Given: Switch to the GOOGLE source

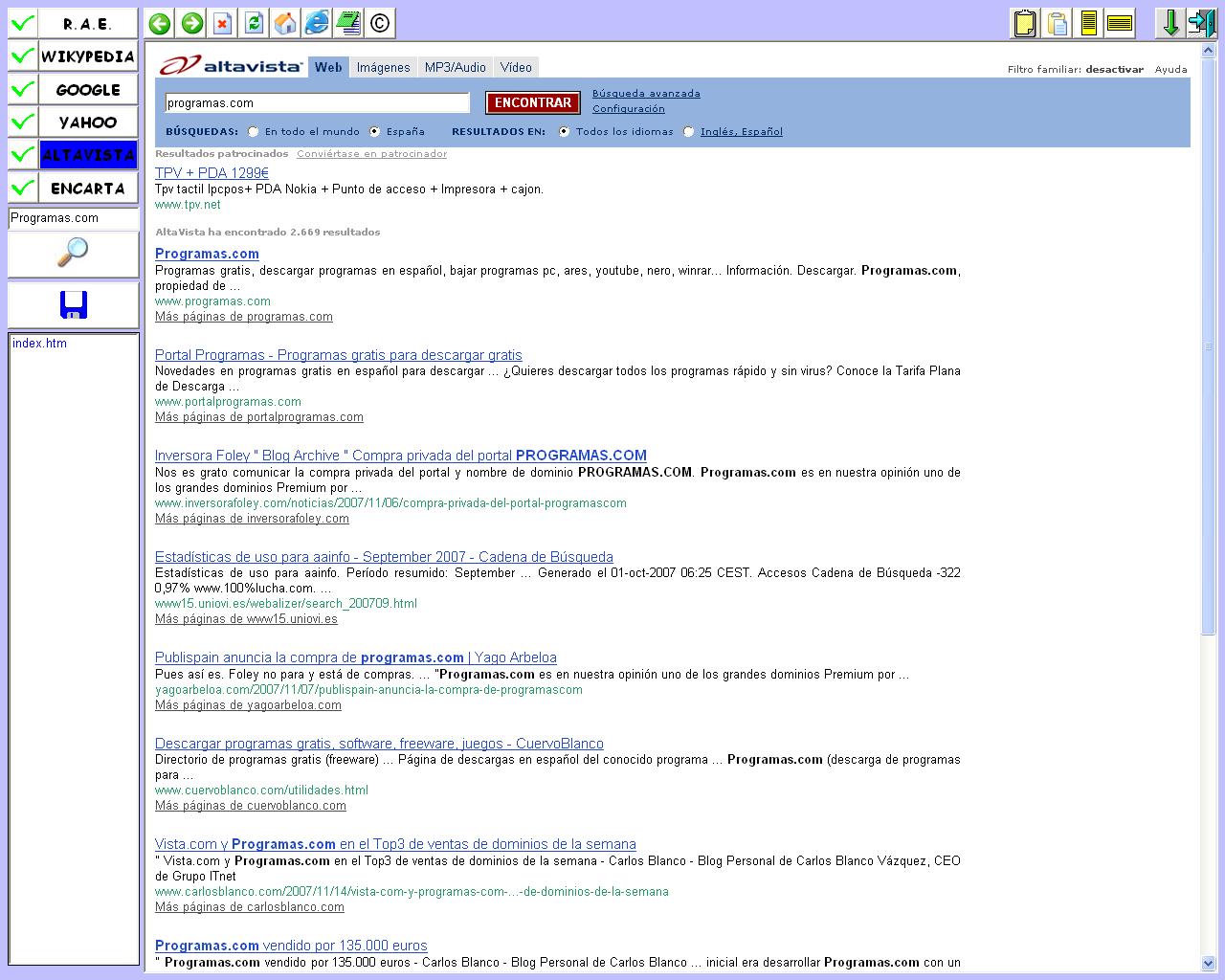Looking at the screenshot, I should tap(88, 89).
